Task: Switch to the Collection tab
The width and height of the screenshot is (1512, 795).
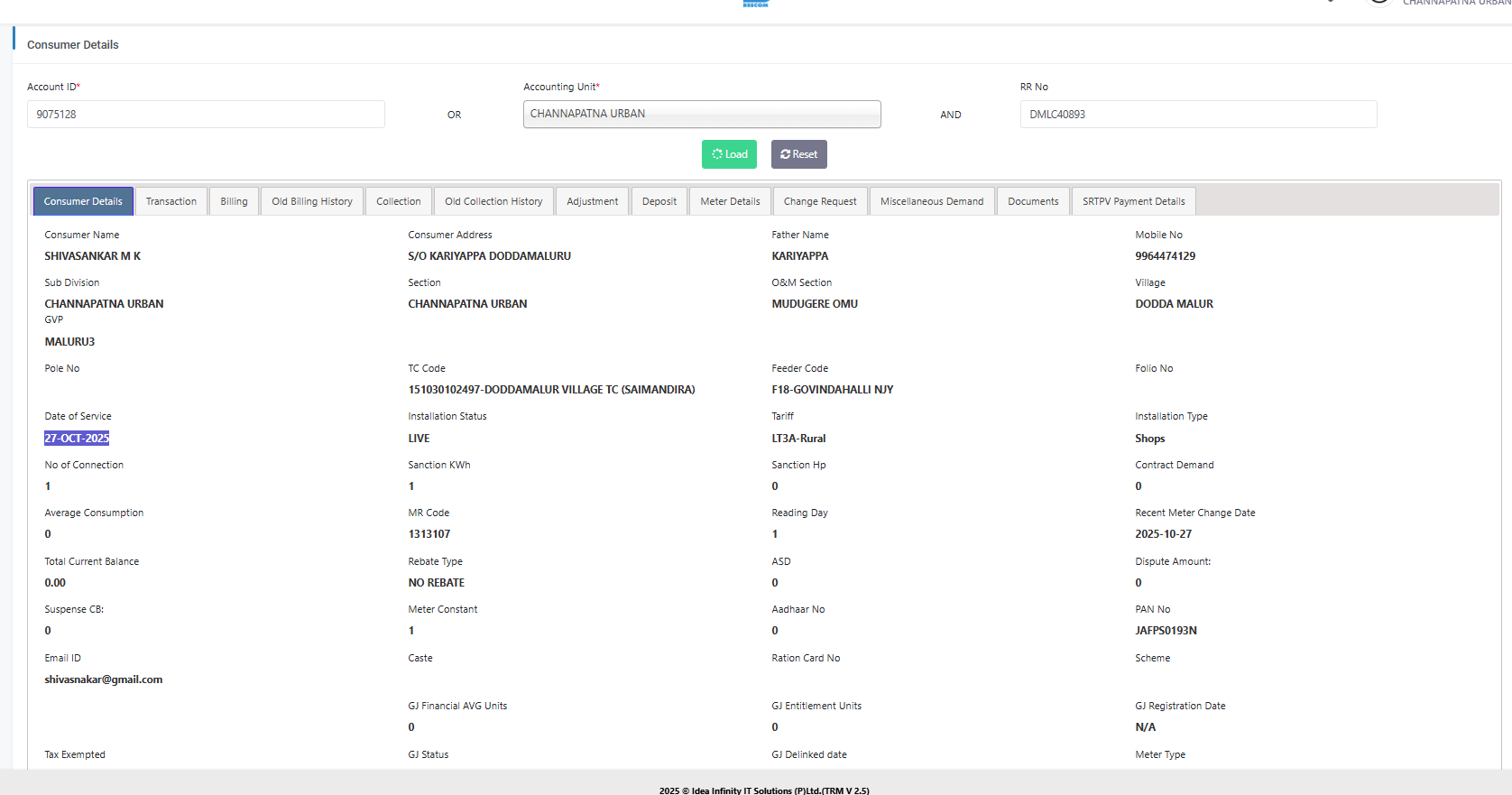Action: point(399,201)
